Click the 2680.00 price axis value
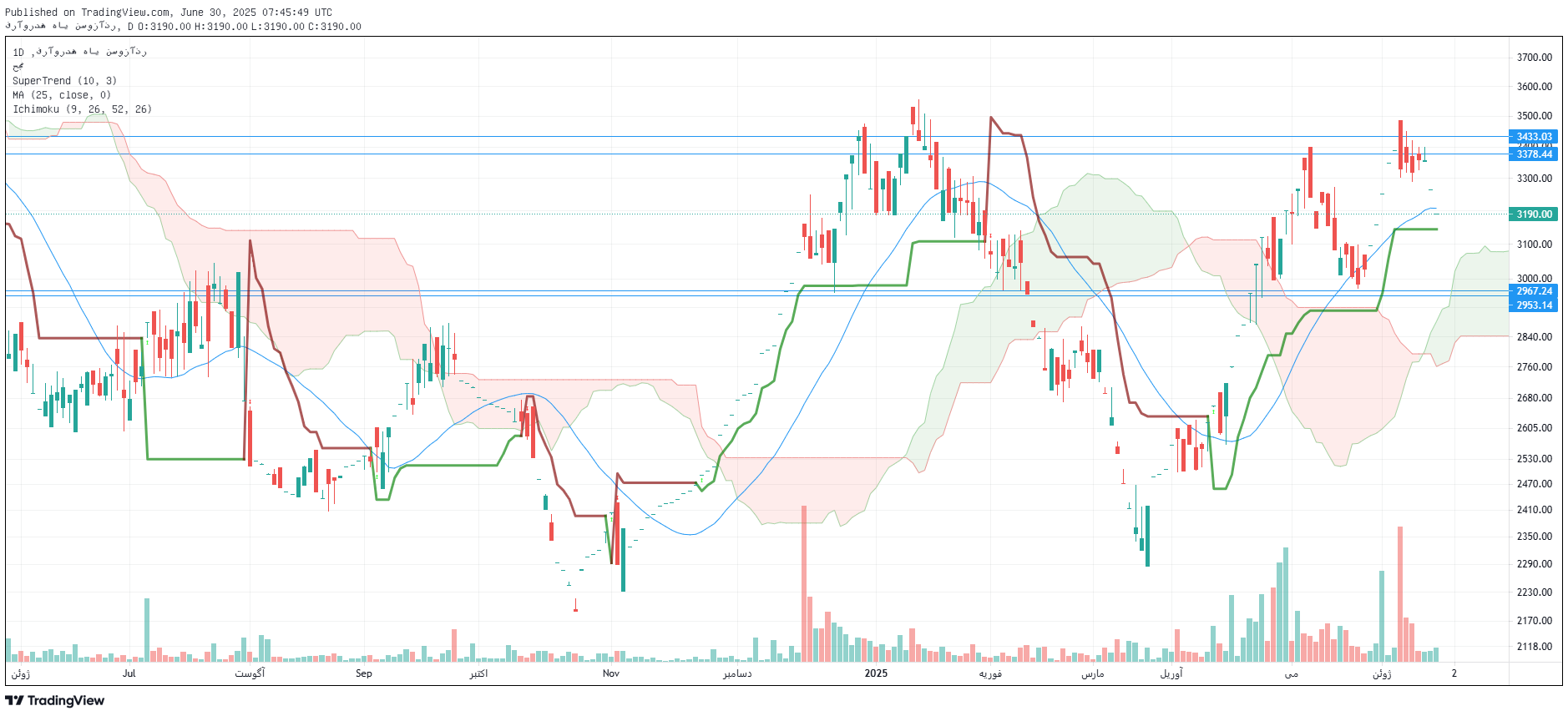This screenshot has height=716, width=1568. tap(1535, 398)
